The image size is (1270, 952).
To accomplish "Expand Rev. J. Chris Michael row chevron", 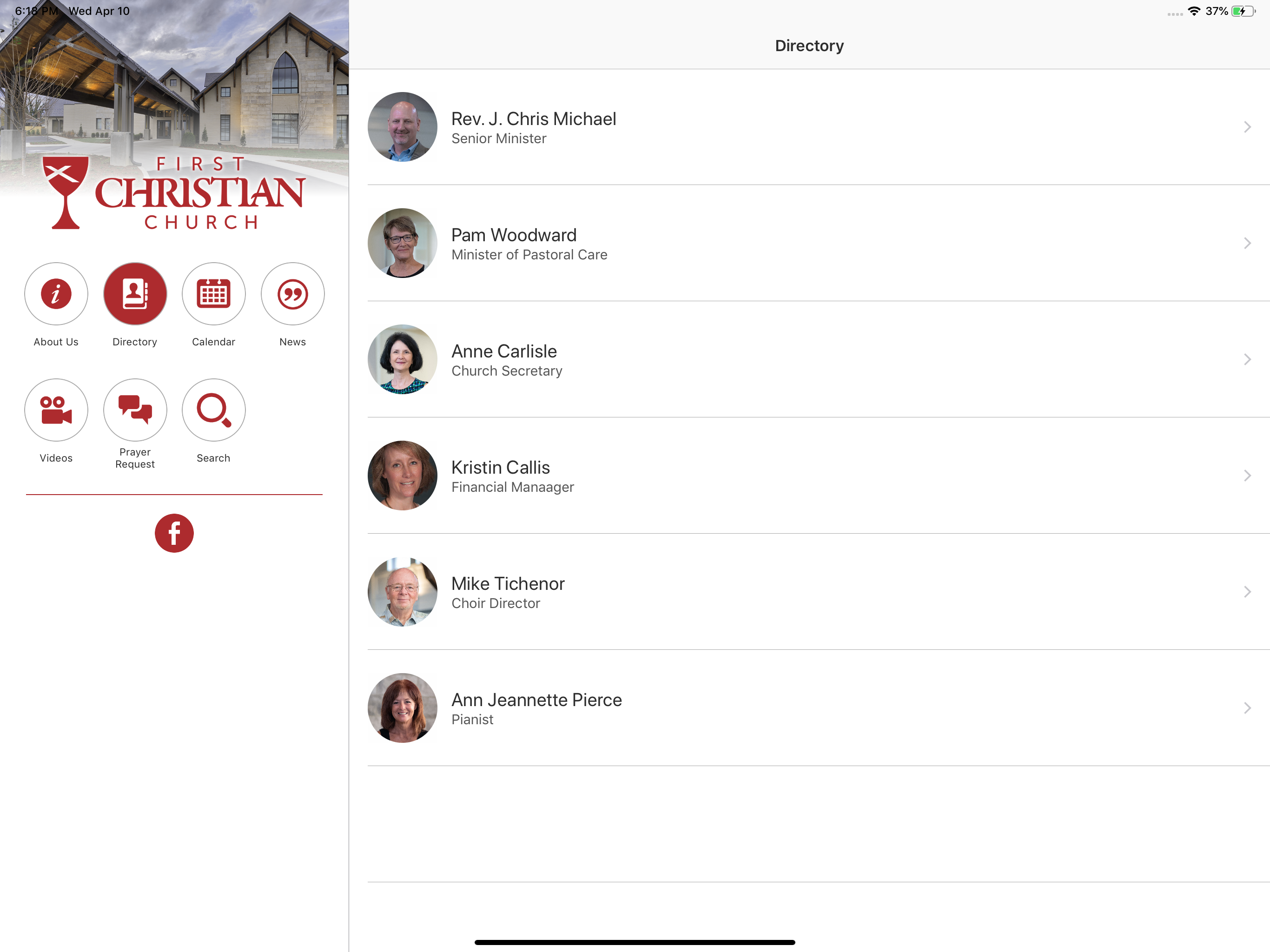I will click(1247, 127).
